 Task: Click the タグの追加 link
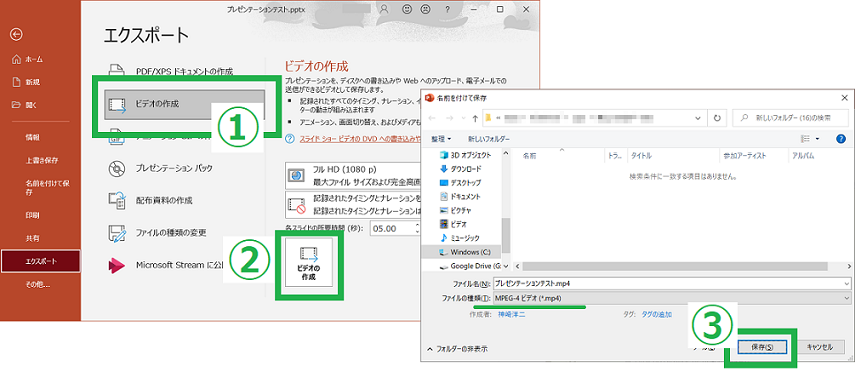pyautogui.click(x=656, y=315)
